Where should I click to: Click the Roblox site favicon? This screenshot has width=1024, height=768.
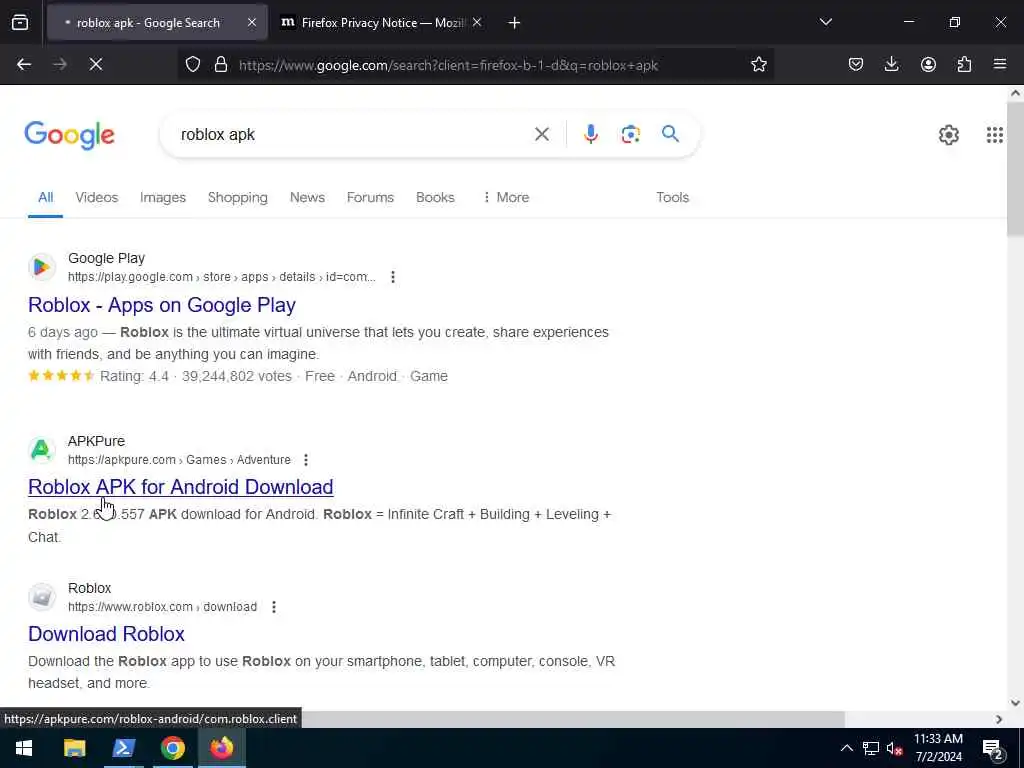click(x=42, y=597)
